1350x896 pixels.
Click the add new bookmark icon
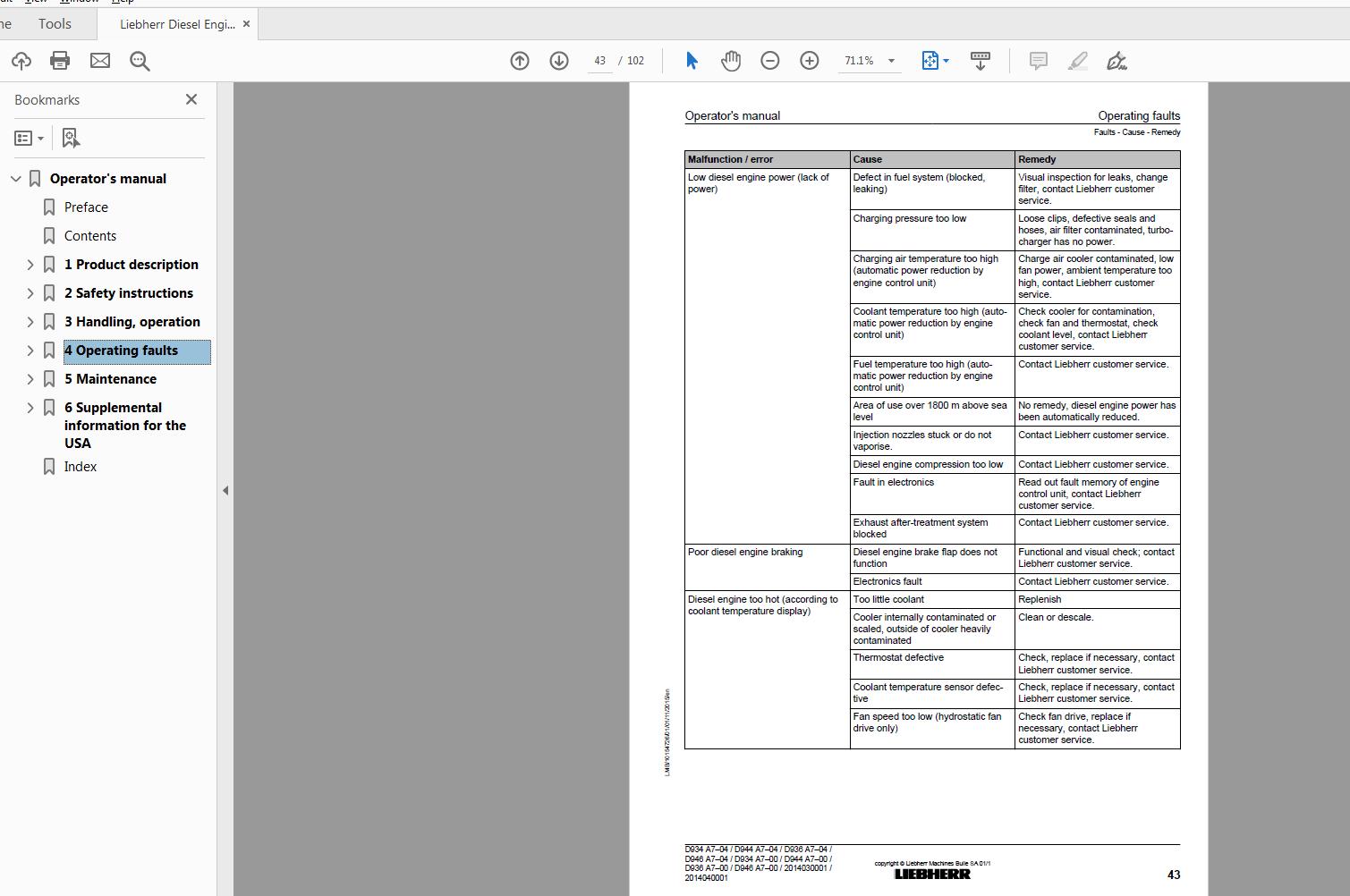(71, 138)
